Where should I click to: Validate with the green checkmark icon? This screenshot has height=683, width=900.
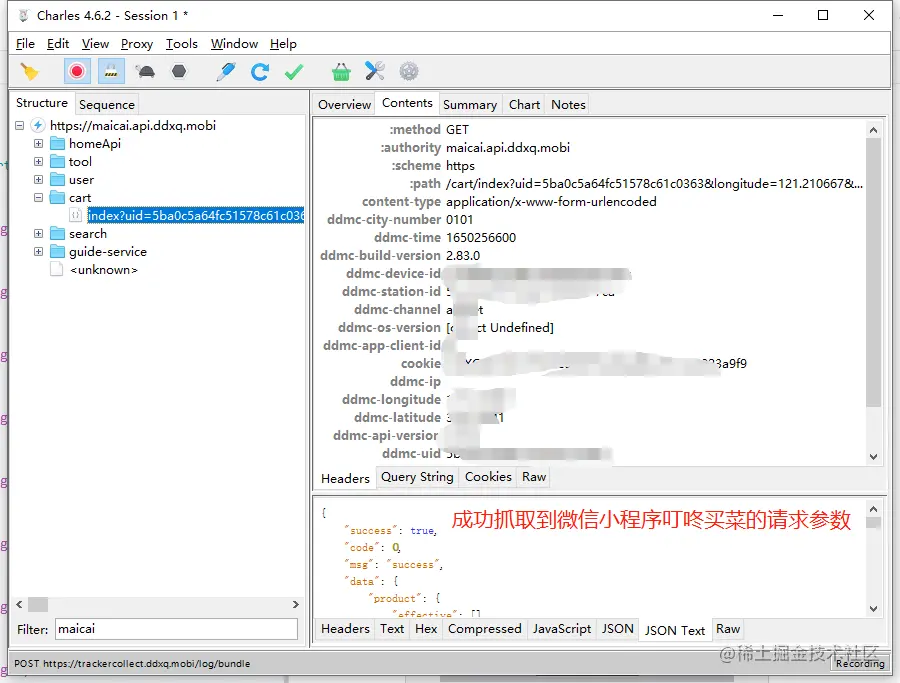click(294, 72)
